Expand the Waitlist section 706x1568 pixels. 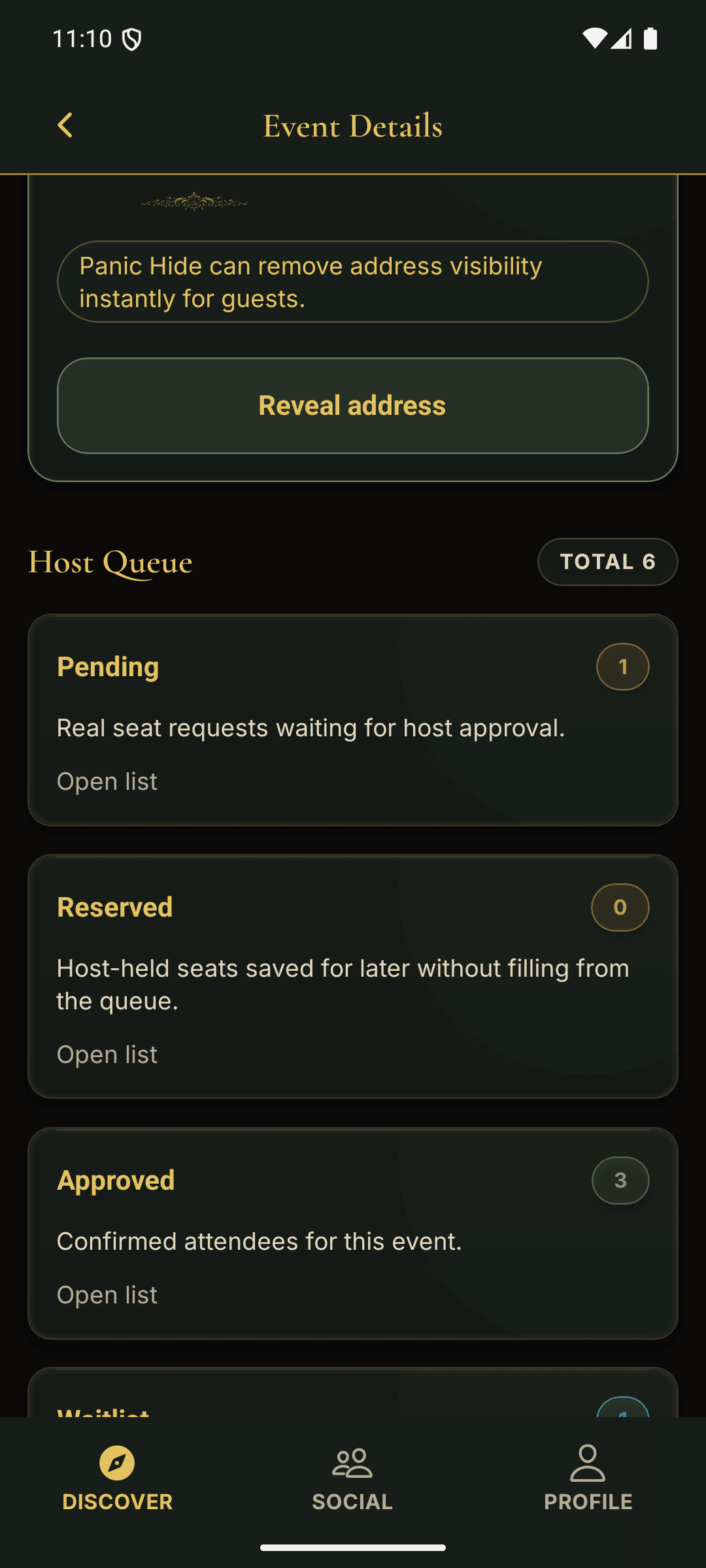point(353,1405)
